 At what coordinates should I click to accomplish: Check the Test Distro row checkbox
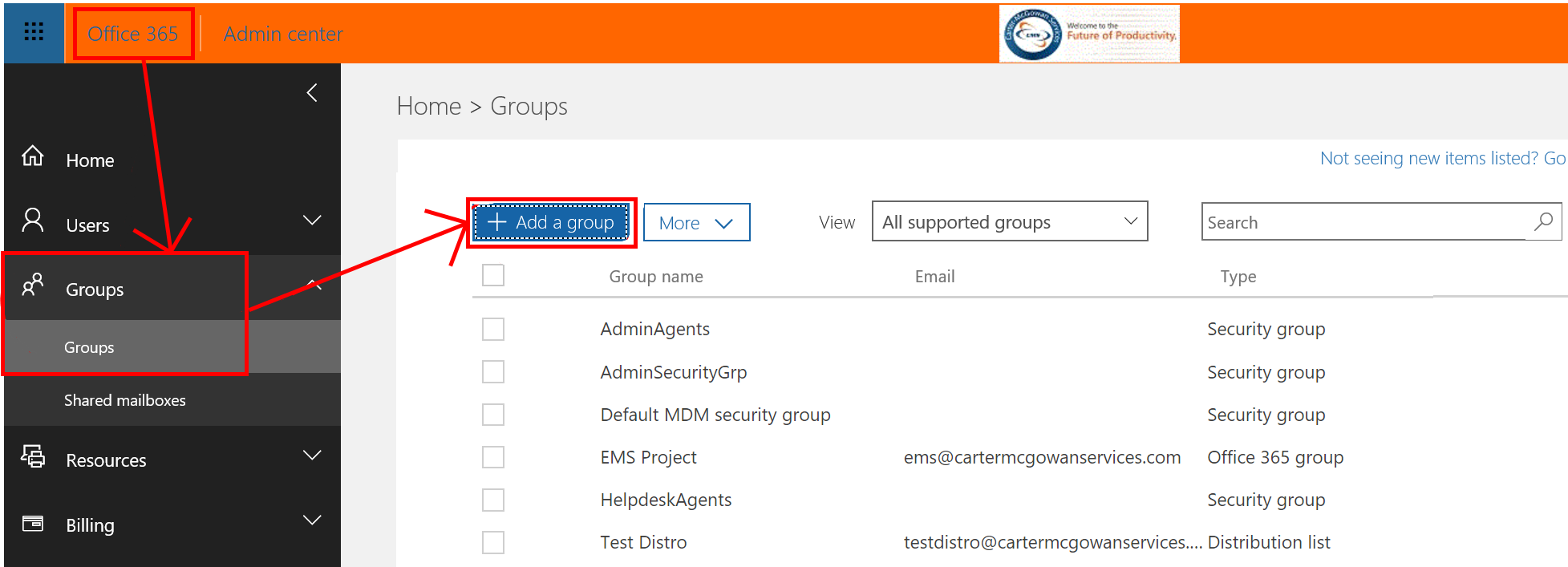[x=493, y=543]
